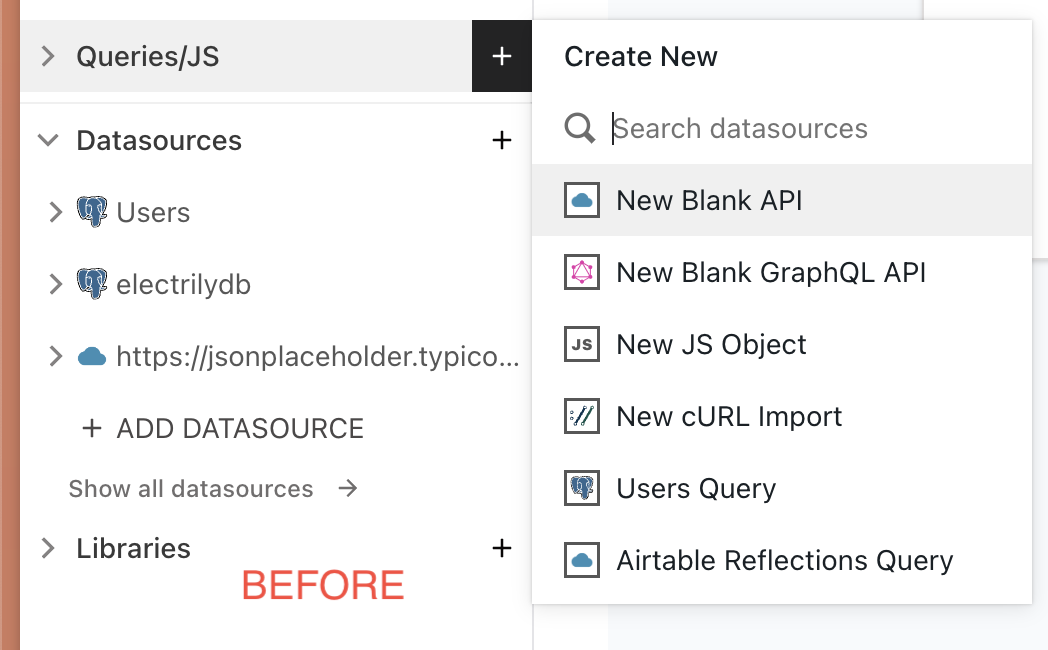
Task: Collapse the Datasources section chevron
Action: point(47,140)
